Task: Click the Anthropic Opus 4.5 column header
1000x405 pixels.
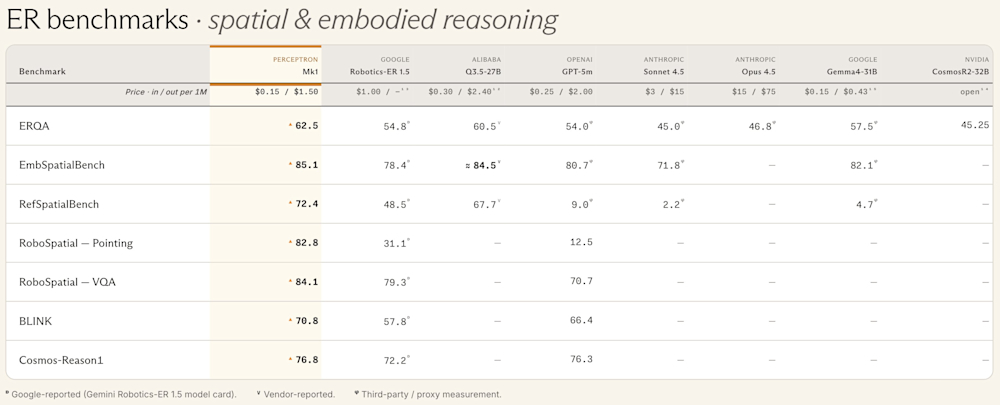Action: (756, 65)
